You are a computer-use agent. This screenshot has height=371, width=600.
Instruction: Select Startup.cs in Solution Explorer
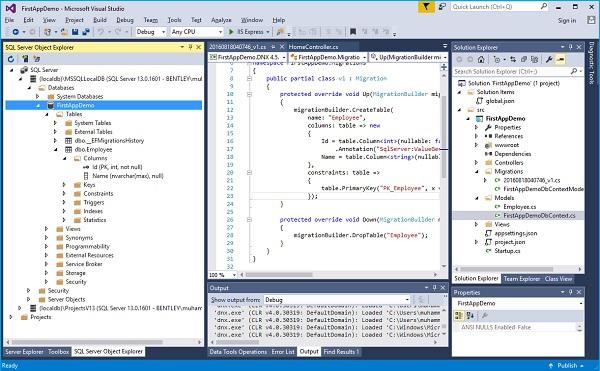(507, 251)
